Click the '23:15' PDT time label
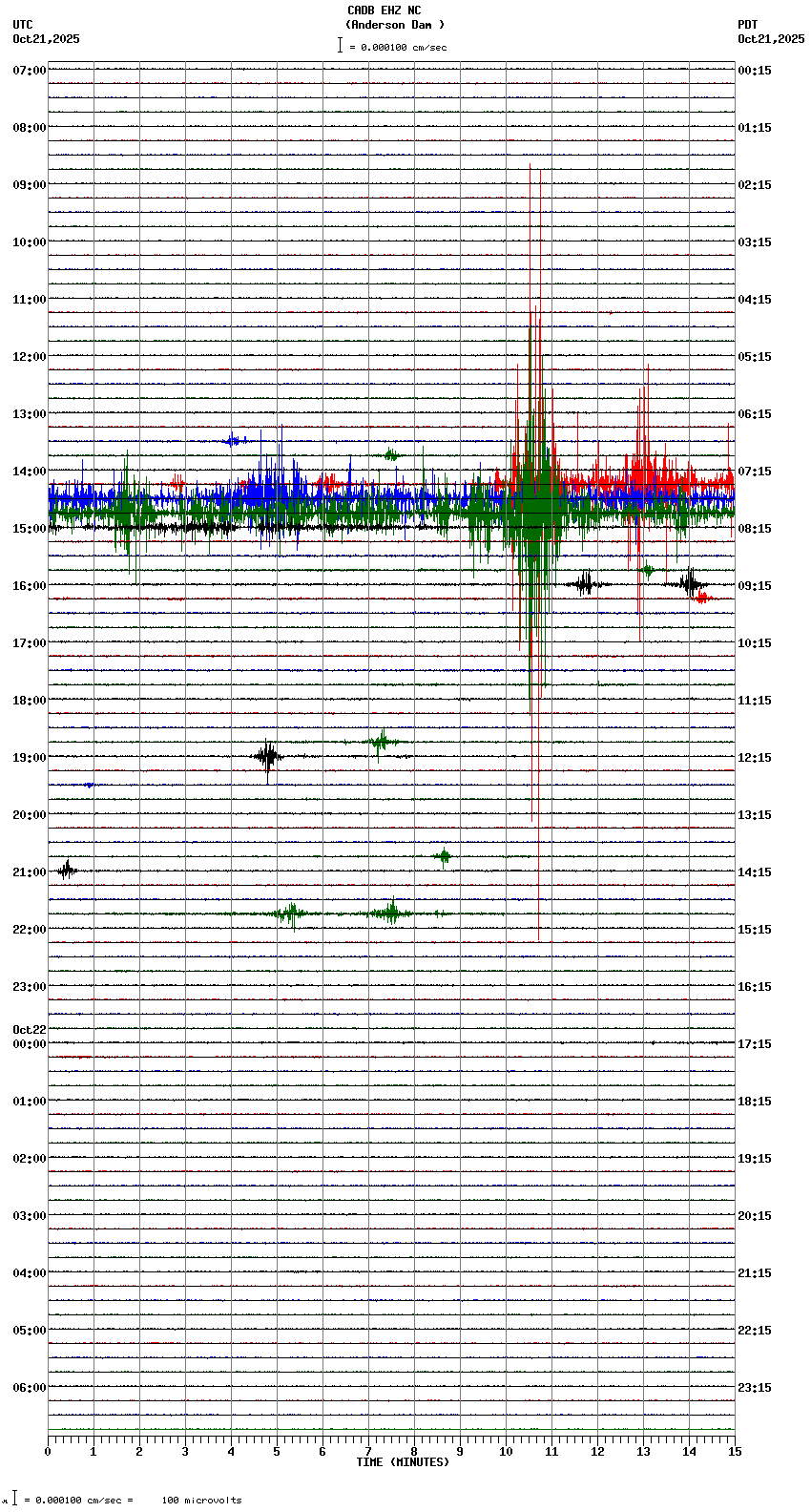The height and width of the screenshot is (1512, 811). click(x=755, y=1388)
